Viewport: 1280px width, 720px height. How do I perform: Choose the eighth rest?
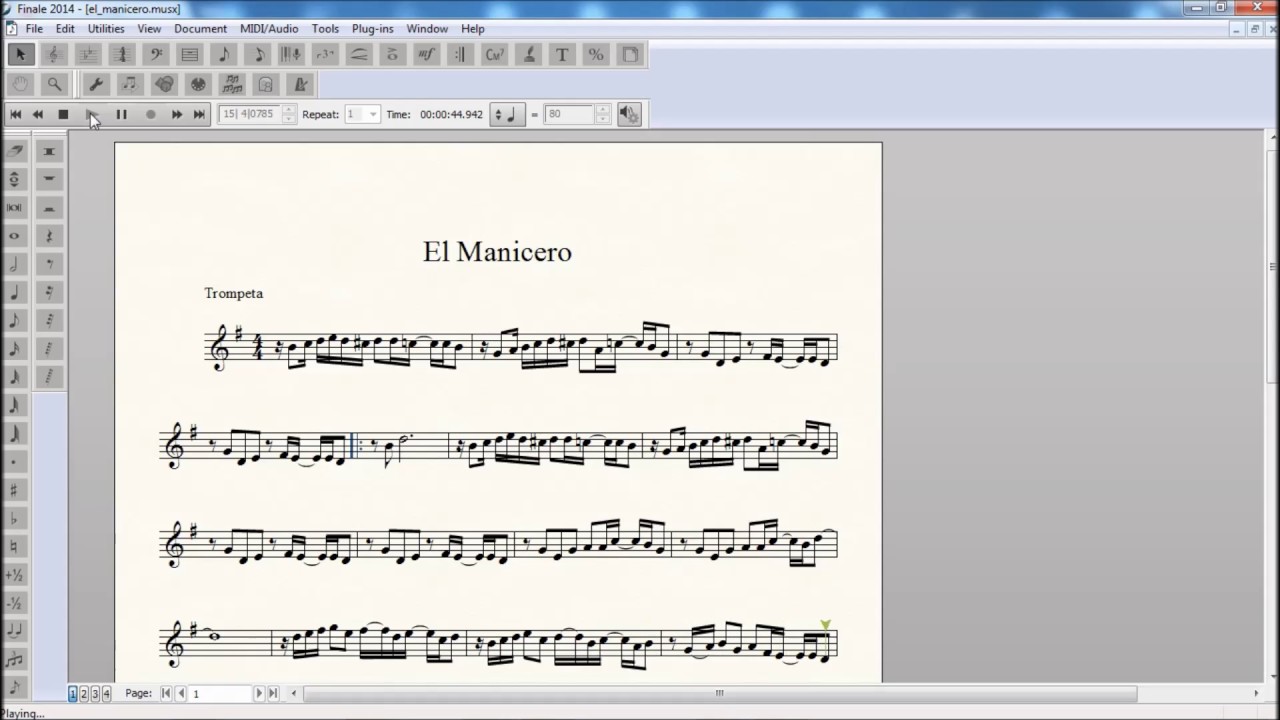[x=49, y=264]
